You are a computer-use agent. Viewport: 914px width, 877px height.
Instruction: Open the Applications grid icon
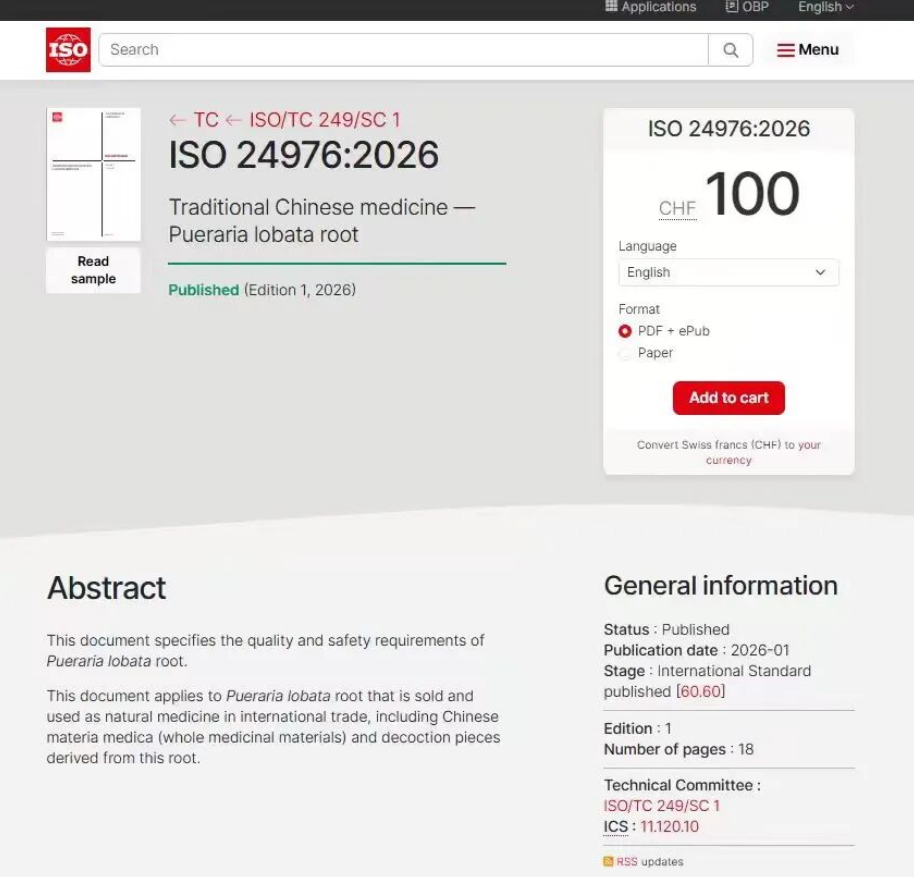point(612,7)
